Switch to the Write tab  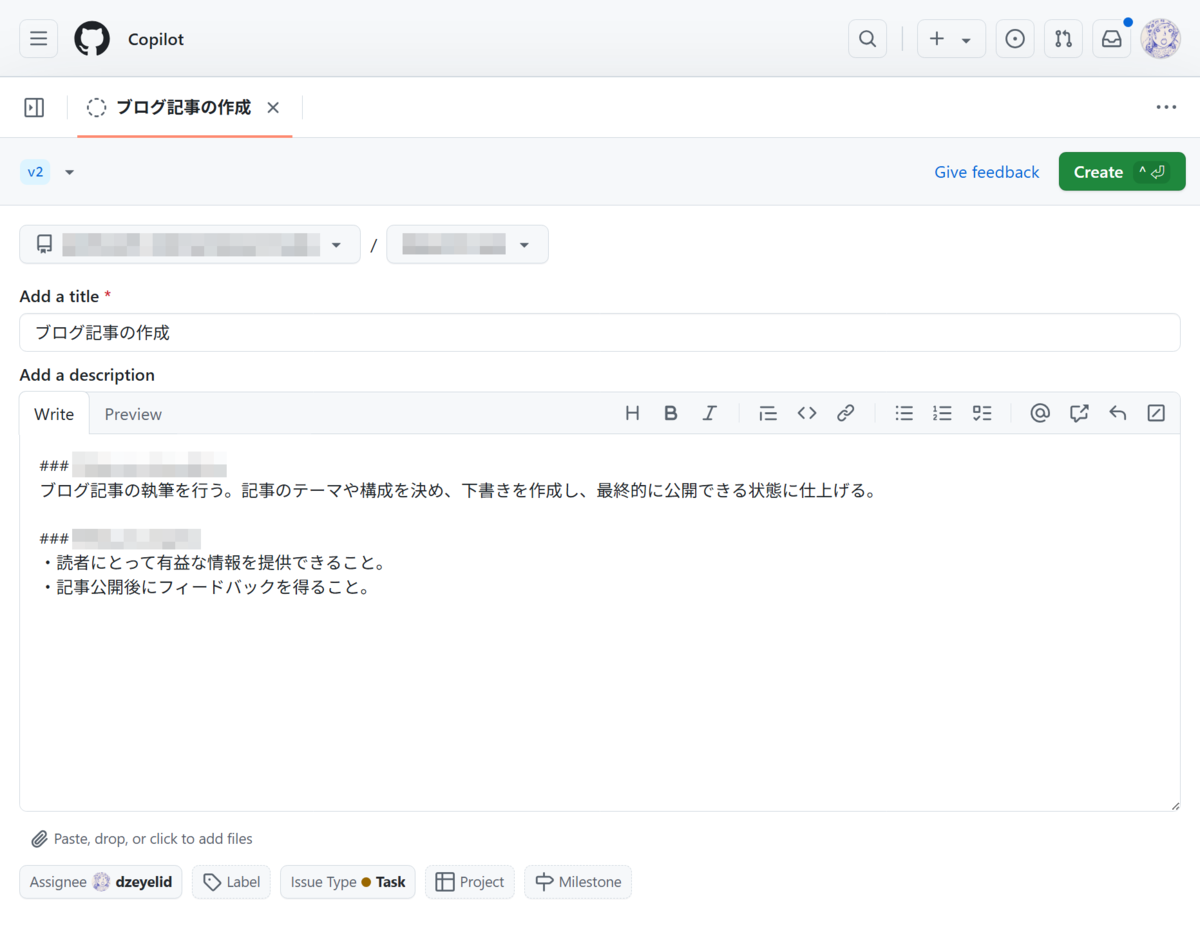point(54,414)
